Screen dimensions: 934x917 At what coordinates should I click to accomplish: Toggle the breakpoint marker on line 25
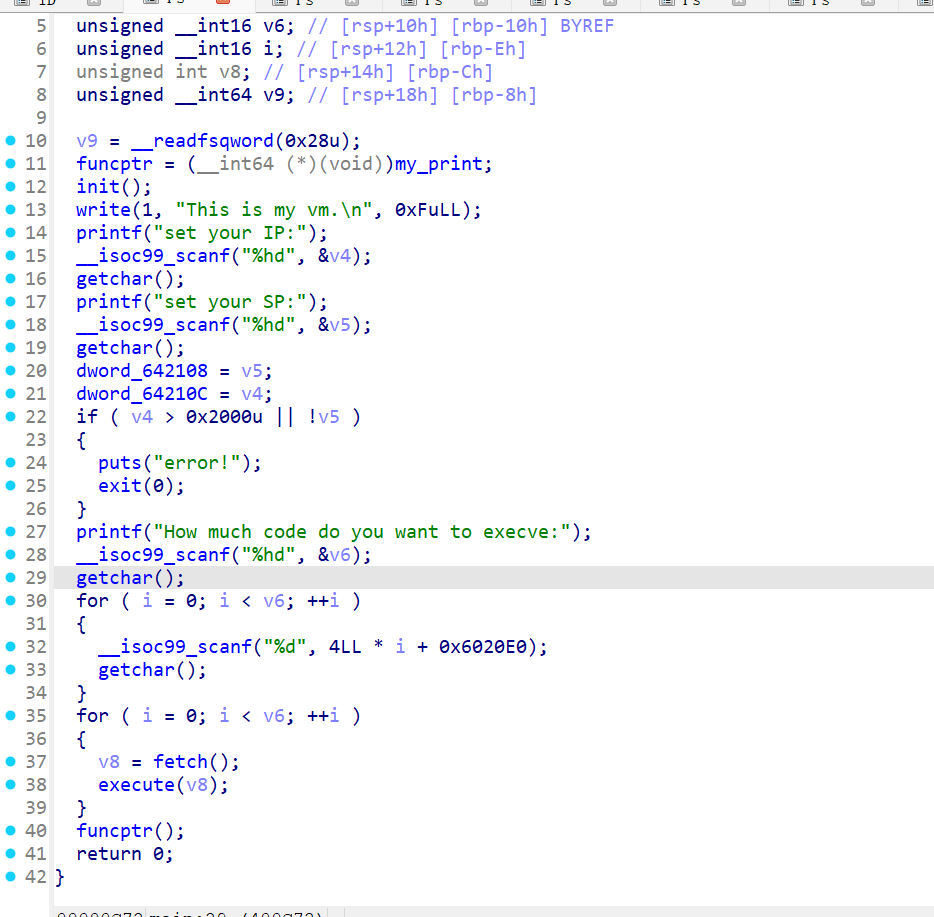[x=10, y=486]
